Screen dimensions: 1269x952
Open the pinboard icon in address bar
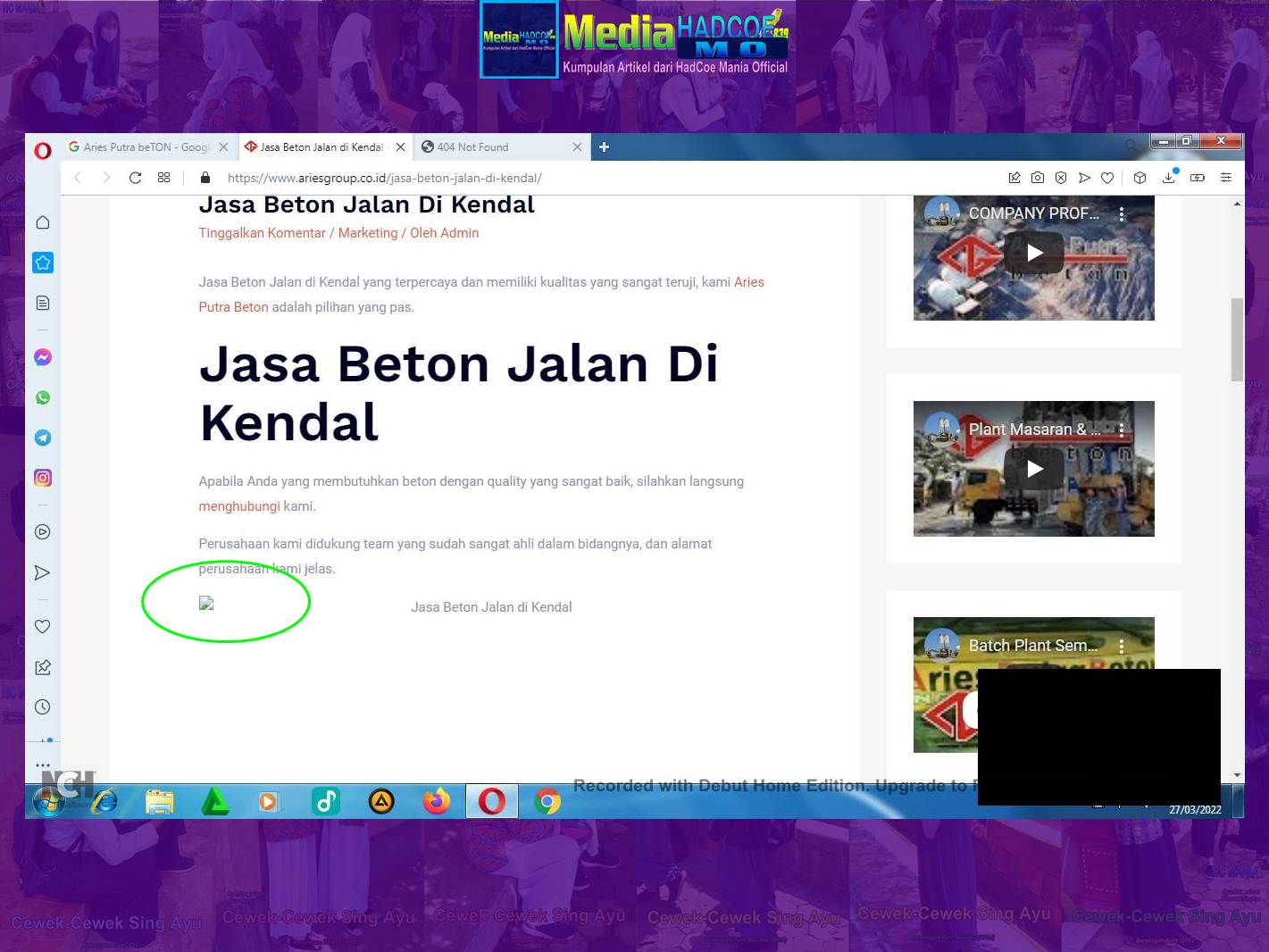(1014, 178)
